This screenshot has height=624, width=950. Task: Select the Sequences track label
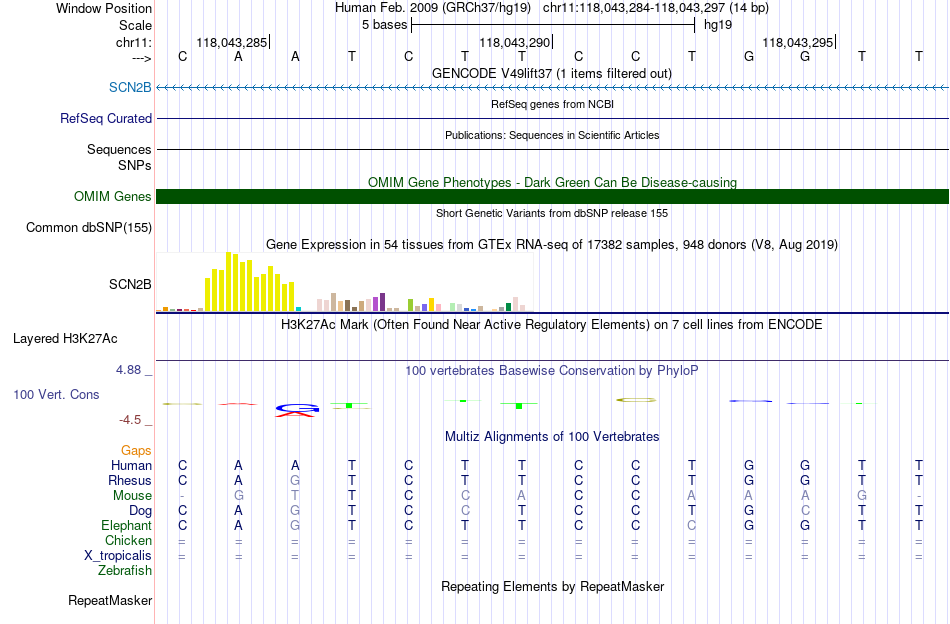tap(119, 150)
